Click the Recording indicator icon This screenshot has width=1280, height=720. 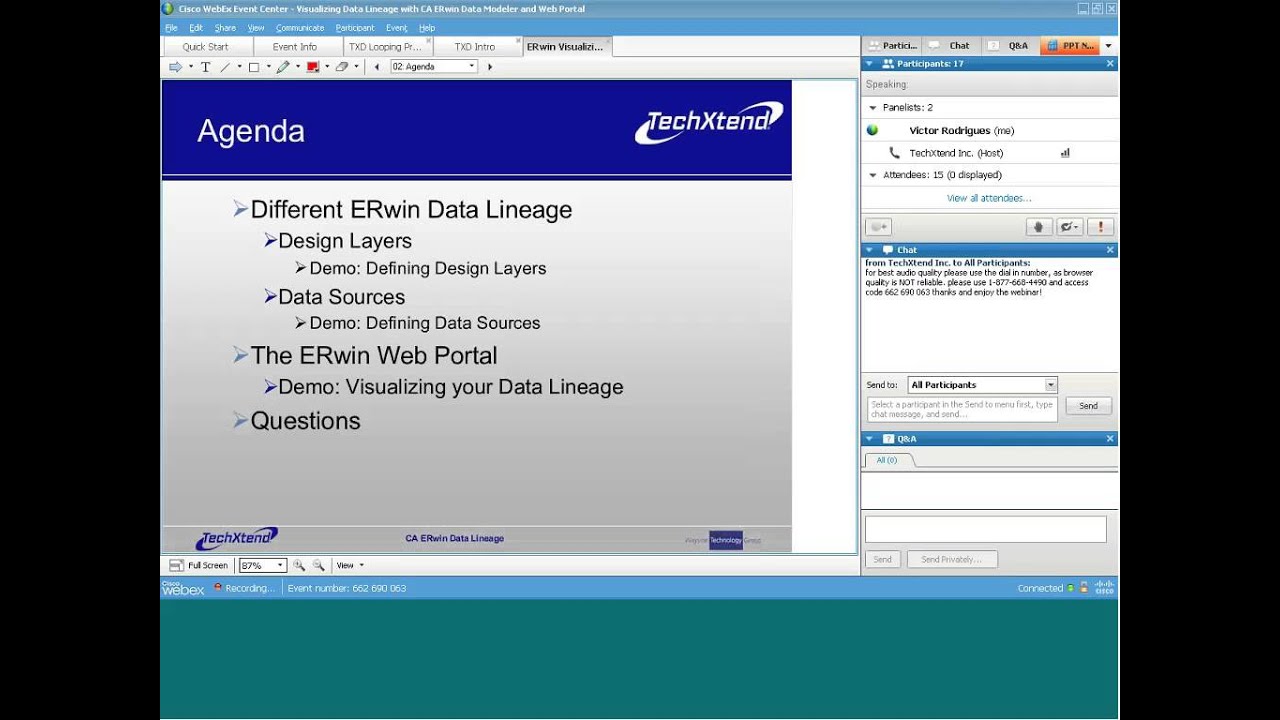pyautogui.click(x=218, y=587)
